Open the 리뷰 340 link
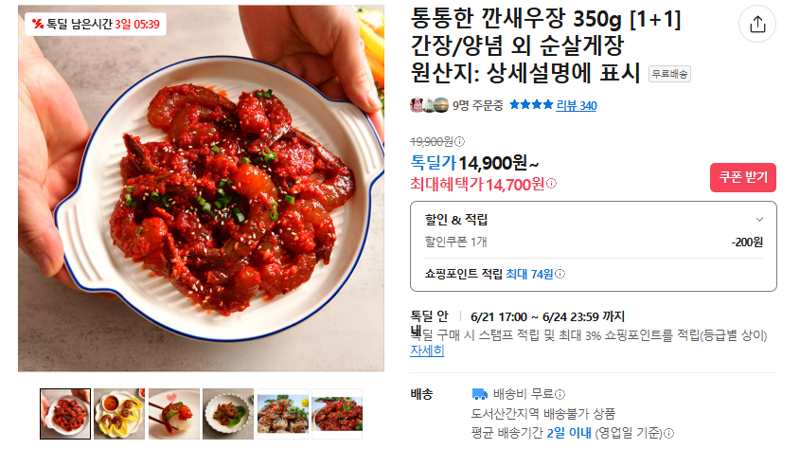Viewport: 800px width, 467px height. pos(577,106)
